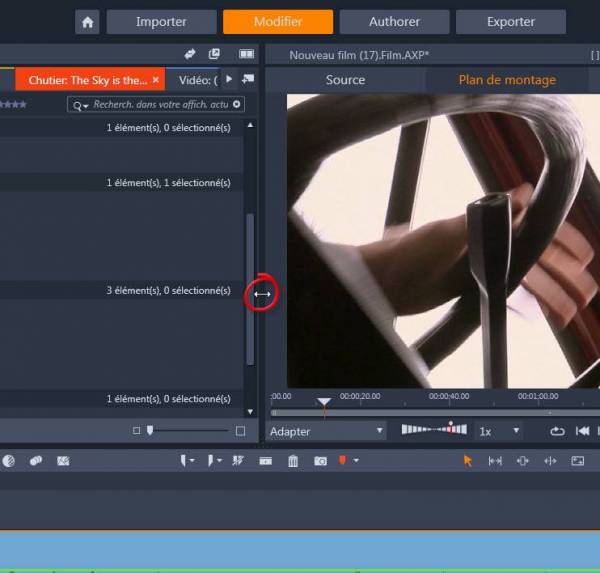The image size is (600, 573).
Task: Click the trash delete icon in timeline toolbar
Action: 293,461
